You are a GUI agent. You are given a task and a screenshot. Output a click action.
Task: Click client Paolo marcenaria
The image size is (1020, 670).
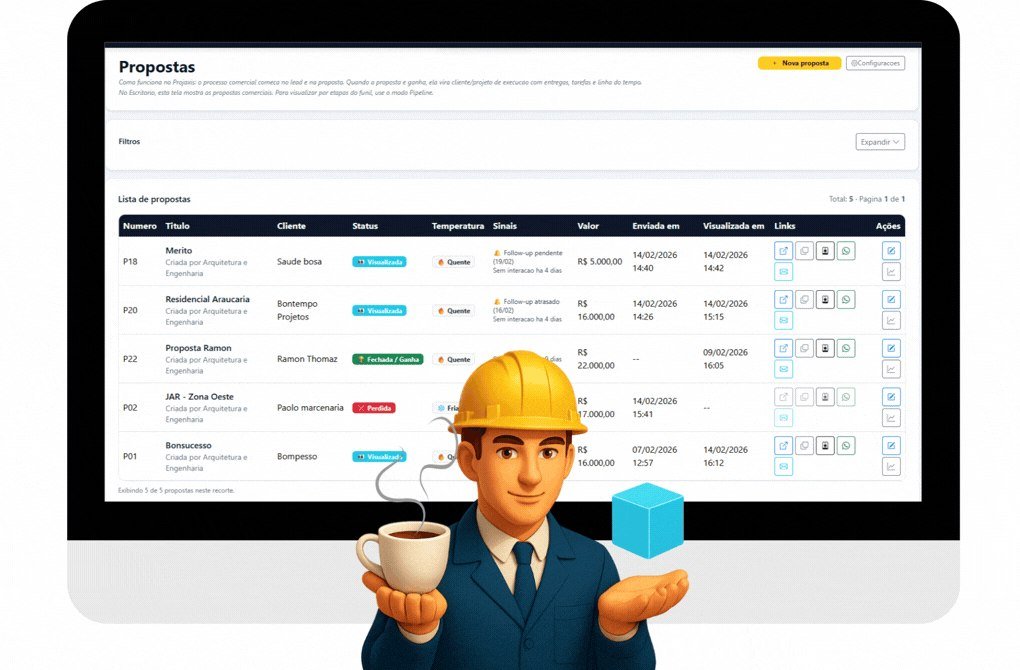click(310, 408)
